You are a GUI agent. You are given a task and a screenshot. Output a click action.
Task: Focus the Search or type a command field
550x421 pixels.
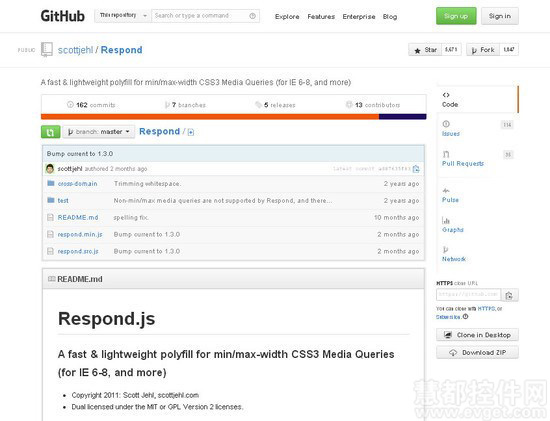click(206, 16)
